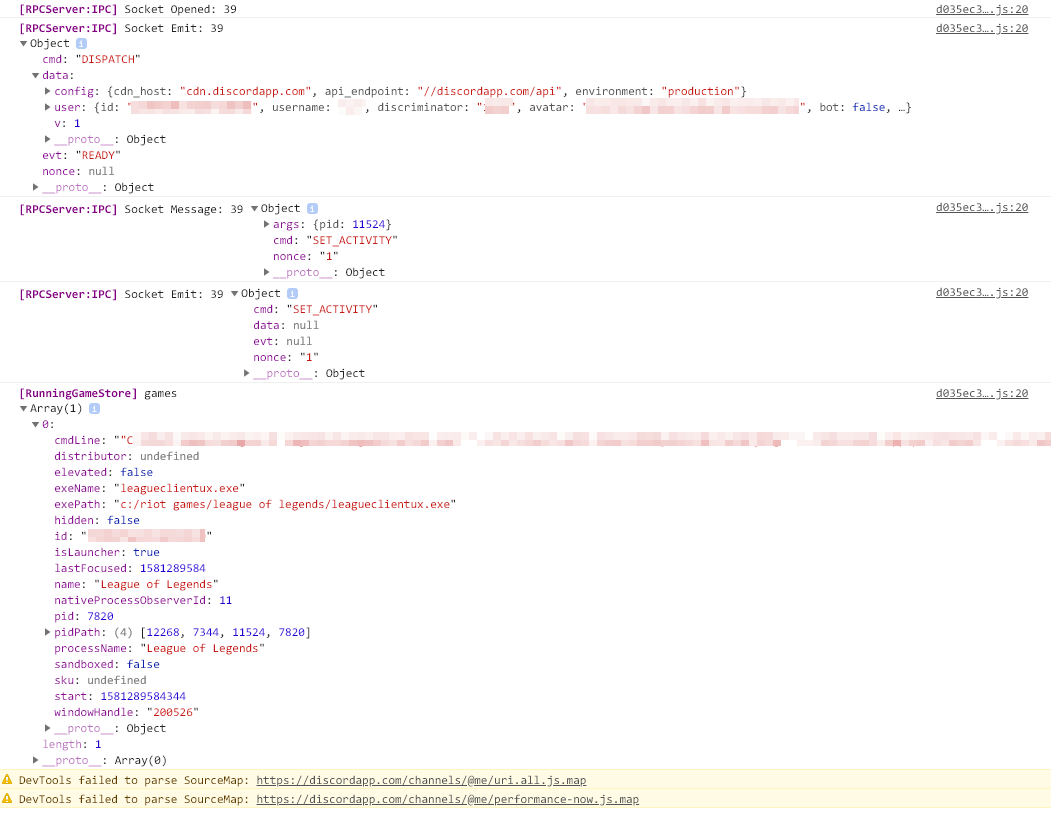This screenshot has height=813, width=1051.
Task: Open the d035ec3.js:20 source link on the RunningGameStore row
Action: point(981,393)
